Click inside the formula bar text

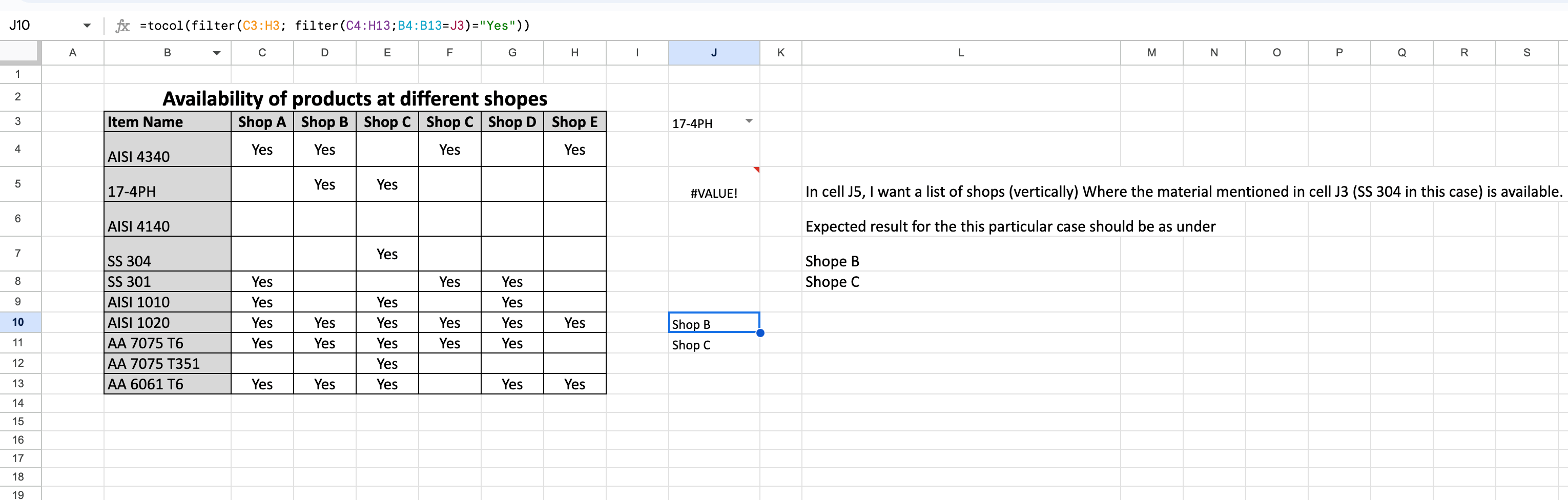coord(335,26)
